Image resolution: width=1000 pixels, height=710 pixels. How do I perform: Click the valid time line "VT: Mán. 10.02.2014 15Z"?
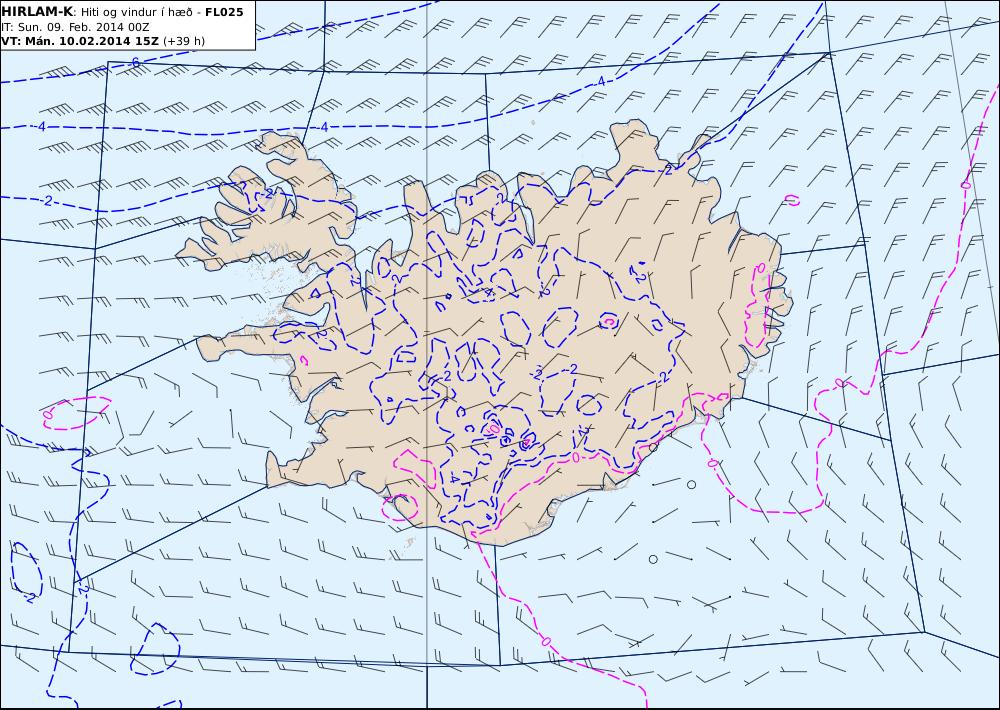pos(80,41)
